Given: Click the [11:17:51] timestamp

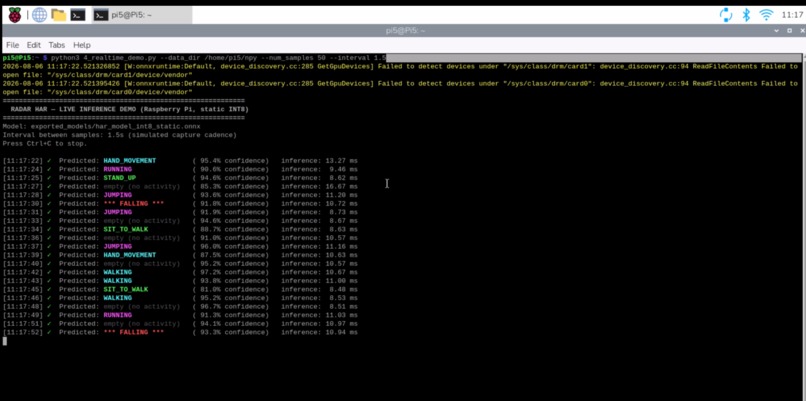Looking at the screenshot, I should click(23, 324).
